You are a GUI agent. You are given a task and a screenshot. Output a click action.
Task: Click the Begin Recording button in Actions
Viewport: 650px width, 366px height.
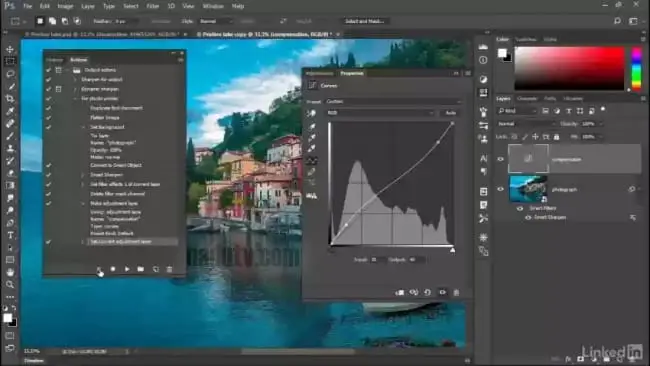pos(113,269)
